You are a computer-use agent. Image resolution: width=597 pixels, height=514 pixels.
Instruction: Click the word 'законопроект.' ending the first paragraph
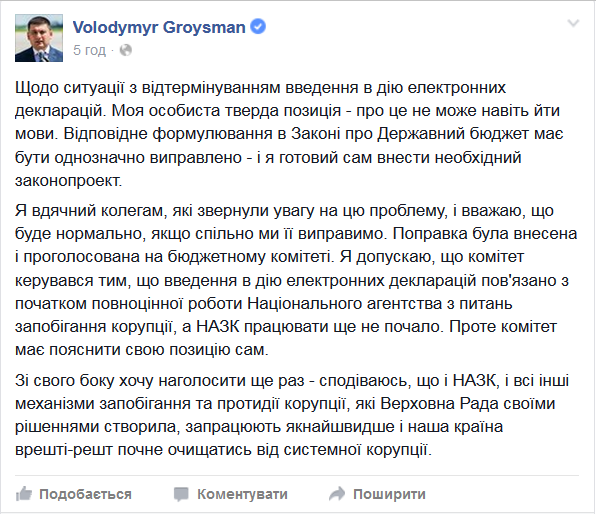69,180
